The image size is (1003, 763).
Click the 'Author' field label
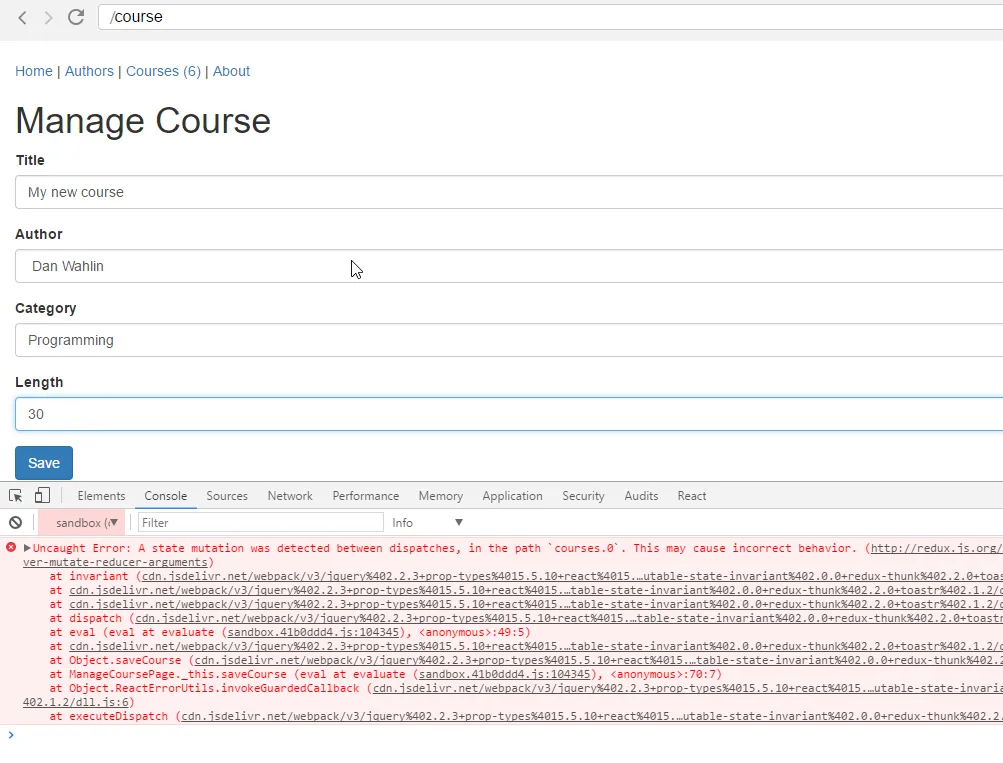[39, 234]
